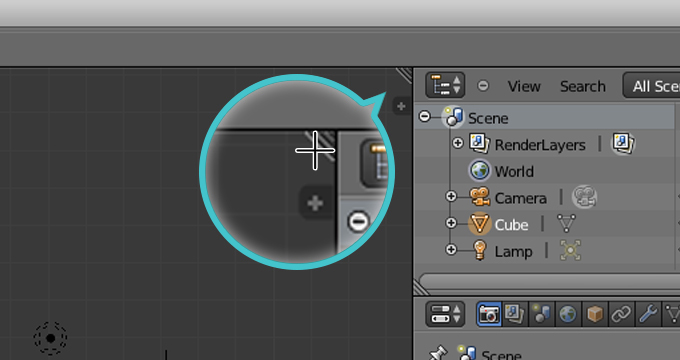
Task: Open the Properties editor type selector
Action: [445, 314]
